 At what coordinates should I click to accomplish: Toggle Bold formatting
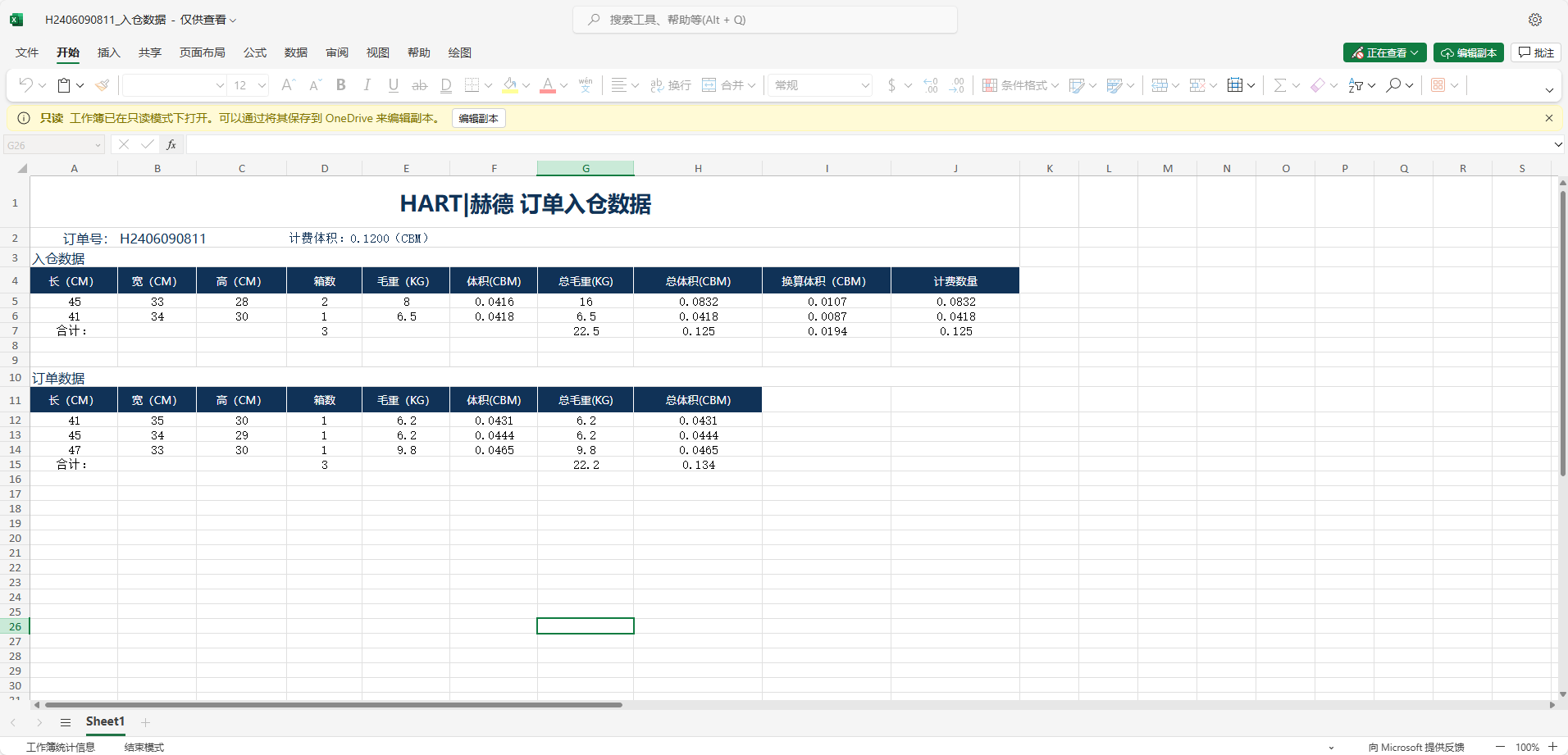(341, 85)
